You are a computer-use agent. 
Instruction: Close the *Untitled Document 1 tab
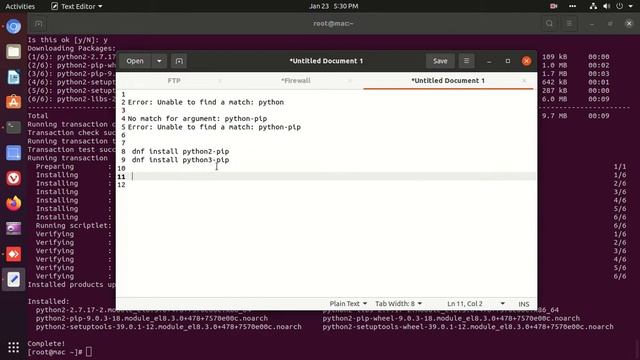[x=524, y=81]
